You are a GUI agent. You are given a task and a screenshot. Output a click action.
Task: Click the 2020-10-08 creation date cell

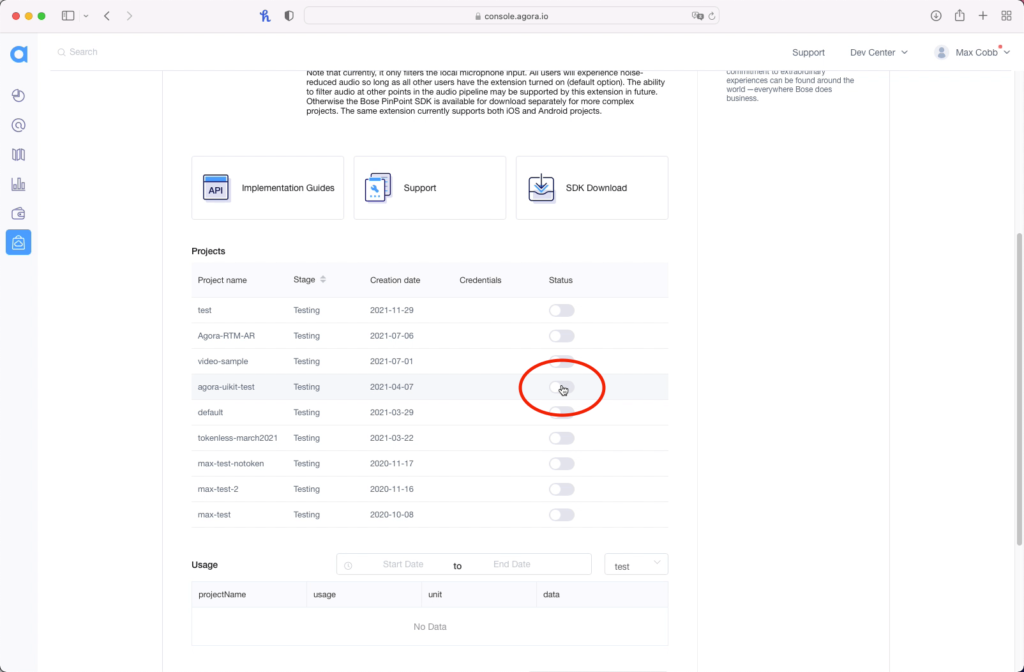392,515
